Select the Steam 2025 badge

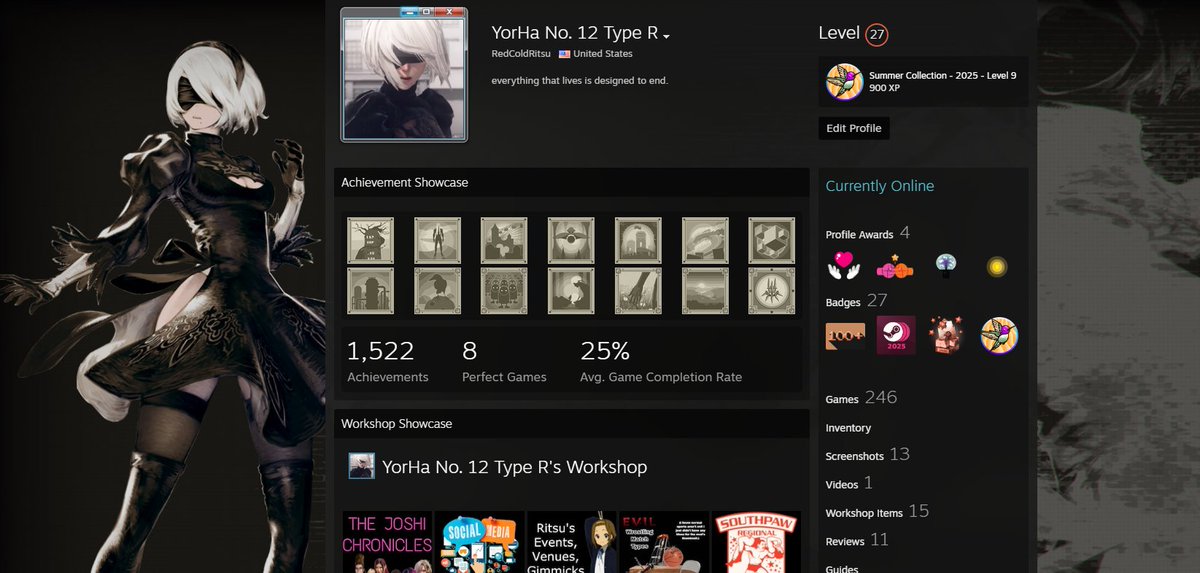pos(896,336)
